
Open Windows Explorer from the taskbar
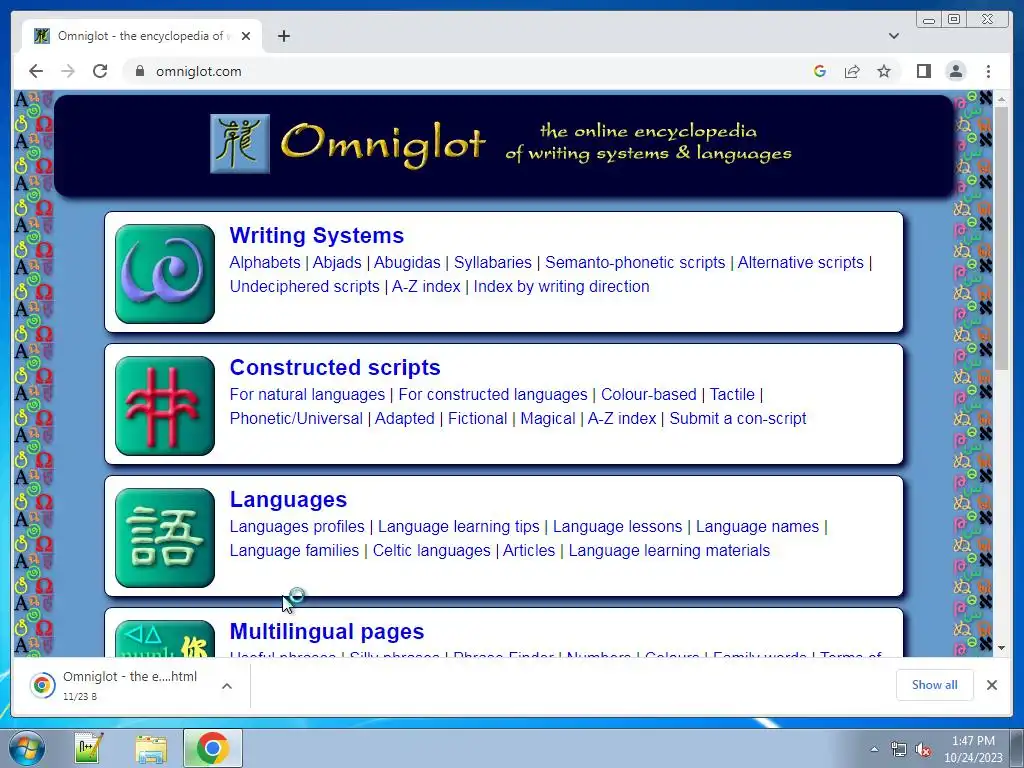151,748
